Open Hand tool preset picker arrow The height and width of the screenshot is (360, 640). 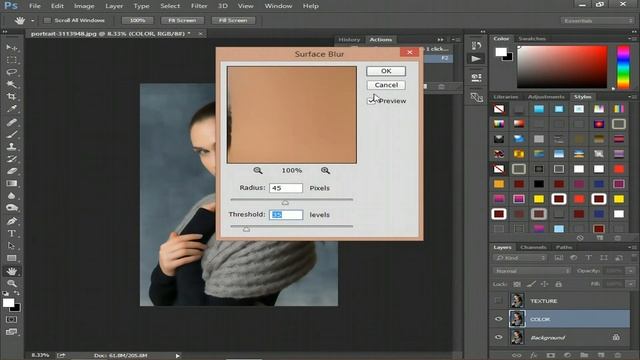coord(32,20)
